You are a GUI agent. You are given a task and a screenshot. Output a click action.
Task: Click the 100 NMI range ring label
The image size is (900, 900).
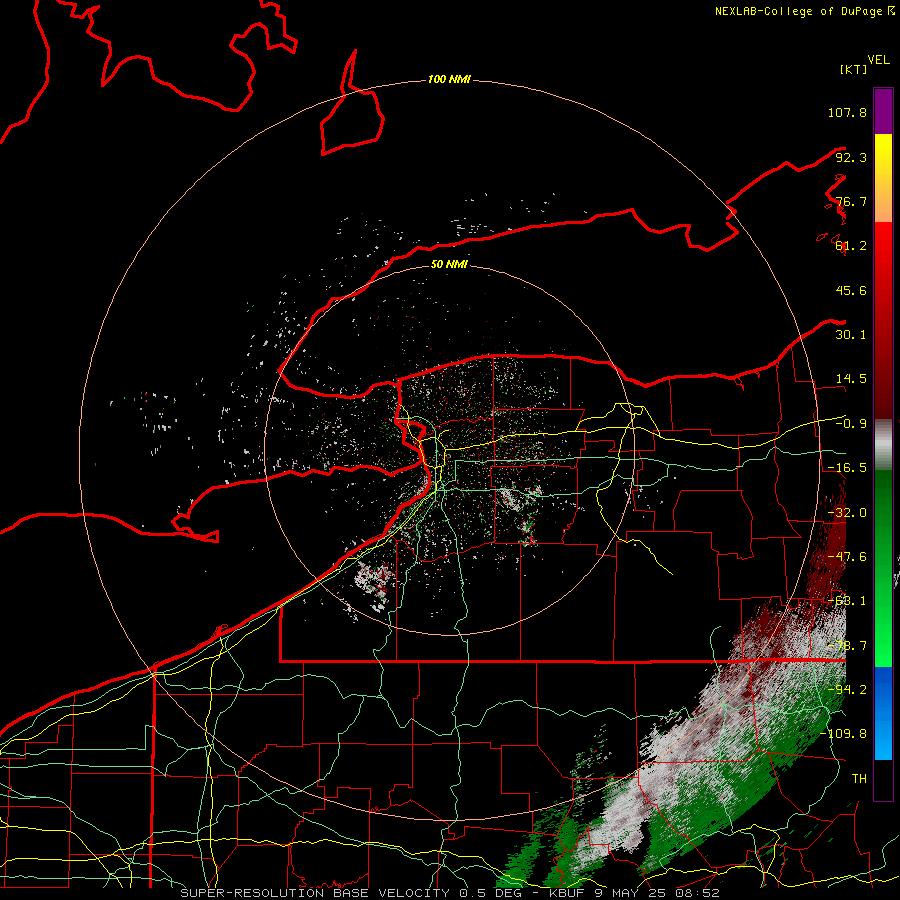click(449, 79)
